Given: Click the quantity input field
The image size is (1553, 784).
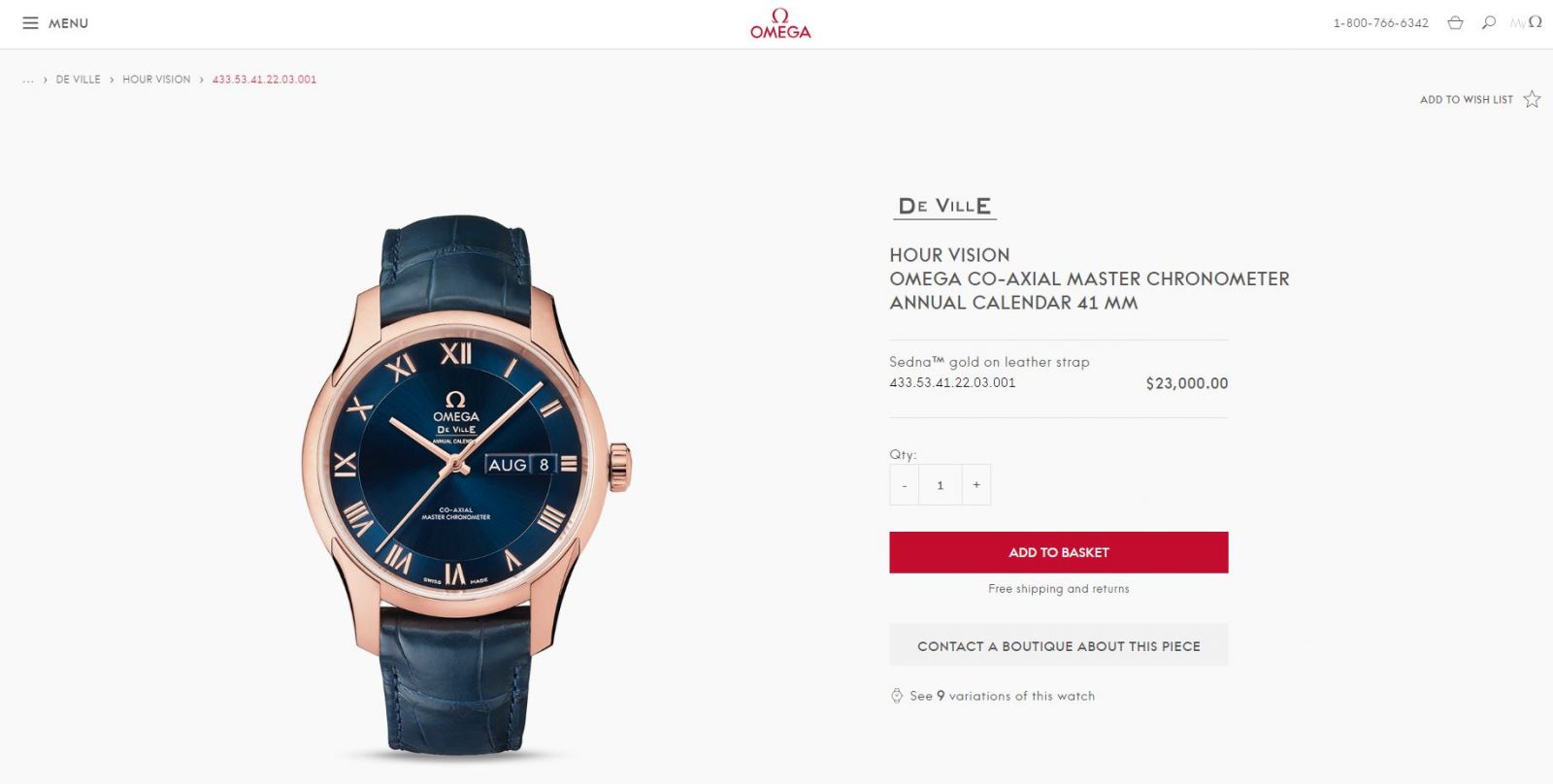Looking at the screenshot, I should (x=940, y=485).
